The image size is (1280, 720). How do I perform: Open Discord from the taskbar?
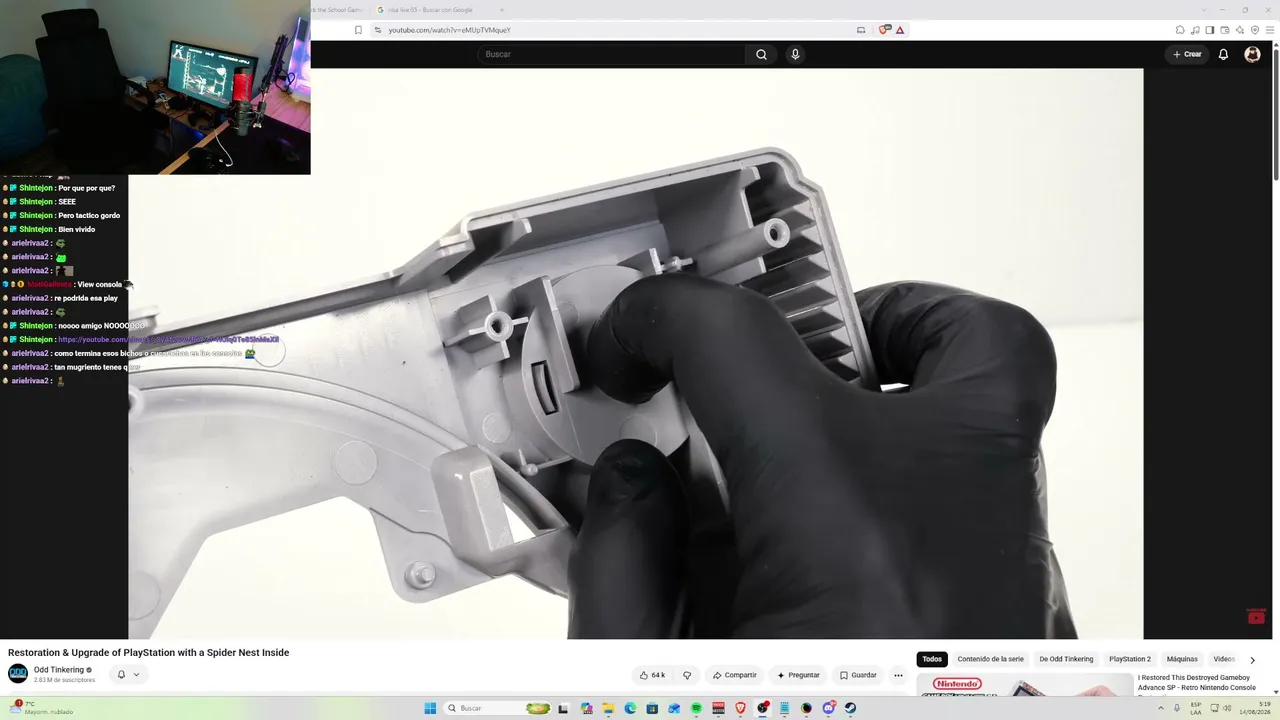[829, 708]
